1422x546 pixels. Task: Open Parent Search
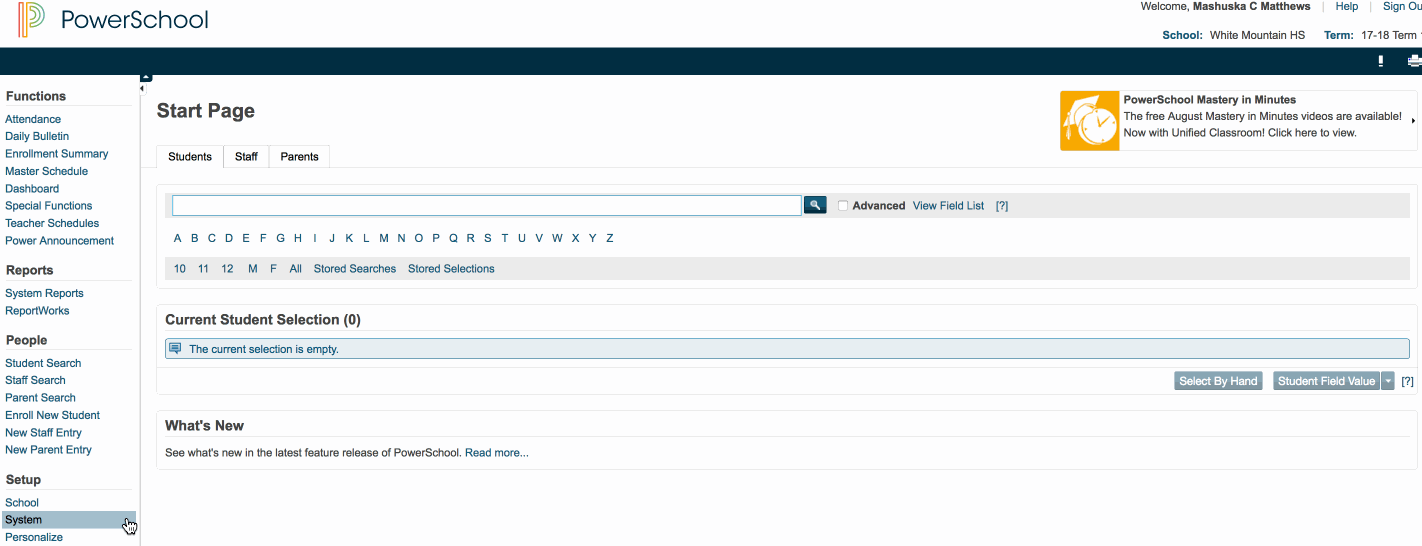pyautogui.click(x=40, y=398)
